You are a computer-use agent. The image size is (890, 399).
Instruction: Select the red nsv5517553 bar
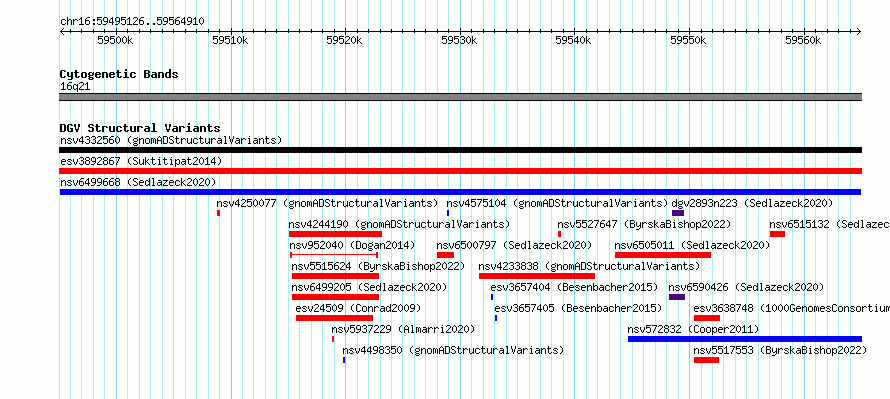pos(706,360)
